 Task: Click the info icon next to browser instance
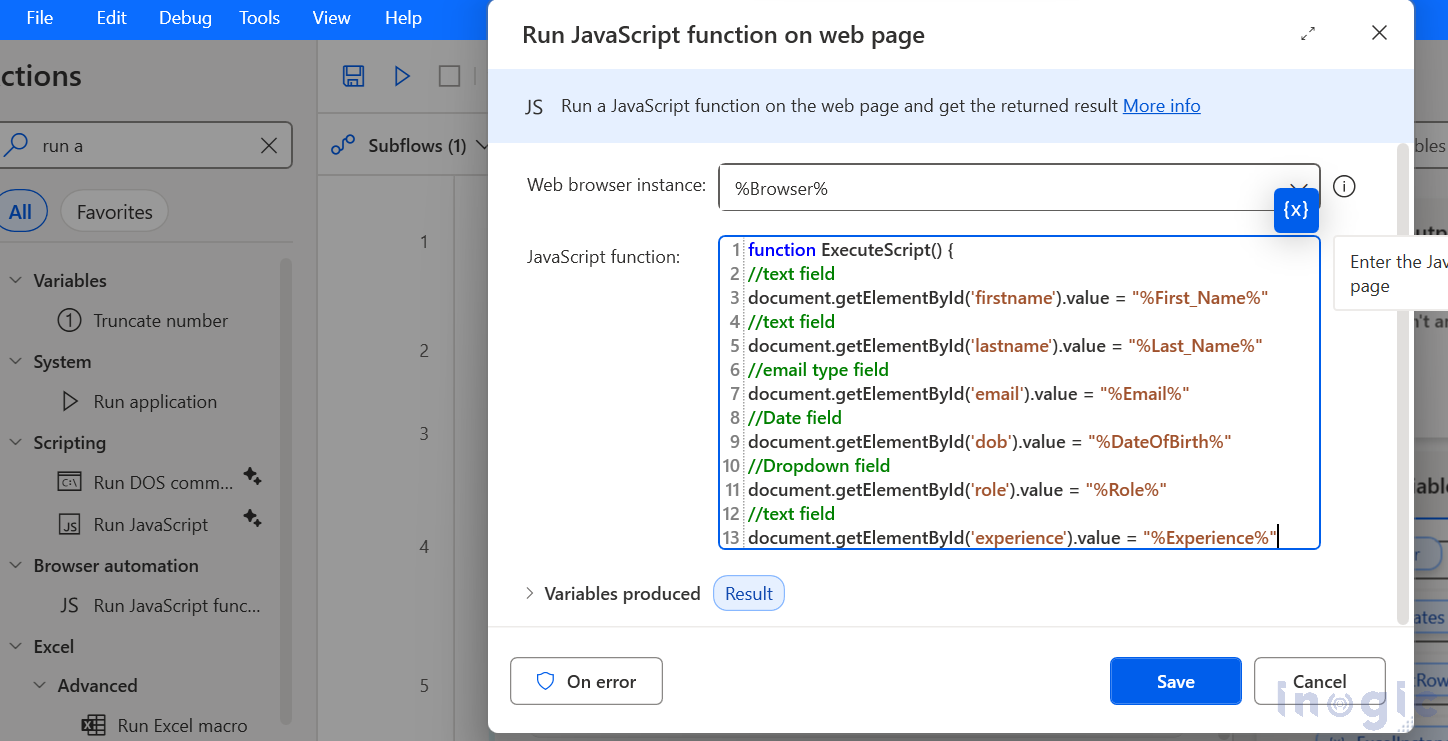(1344, 186)
